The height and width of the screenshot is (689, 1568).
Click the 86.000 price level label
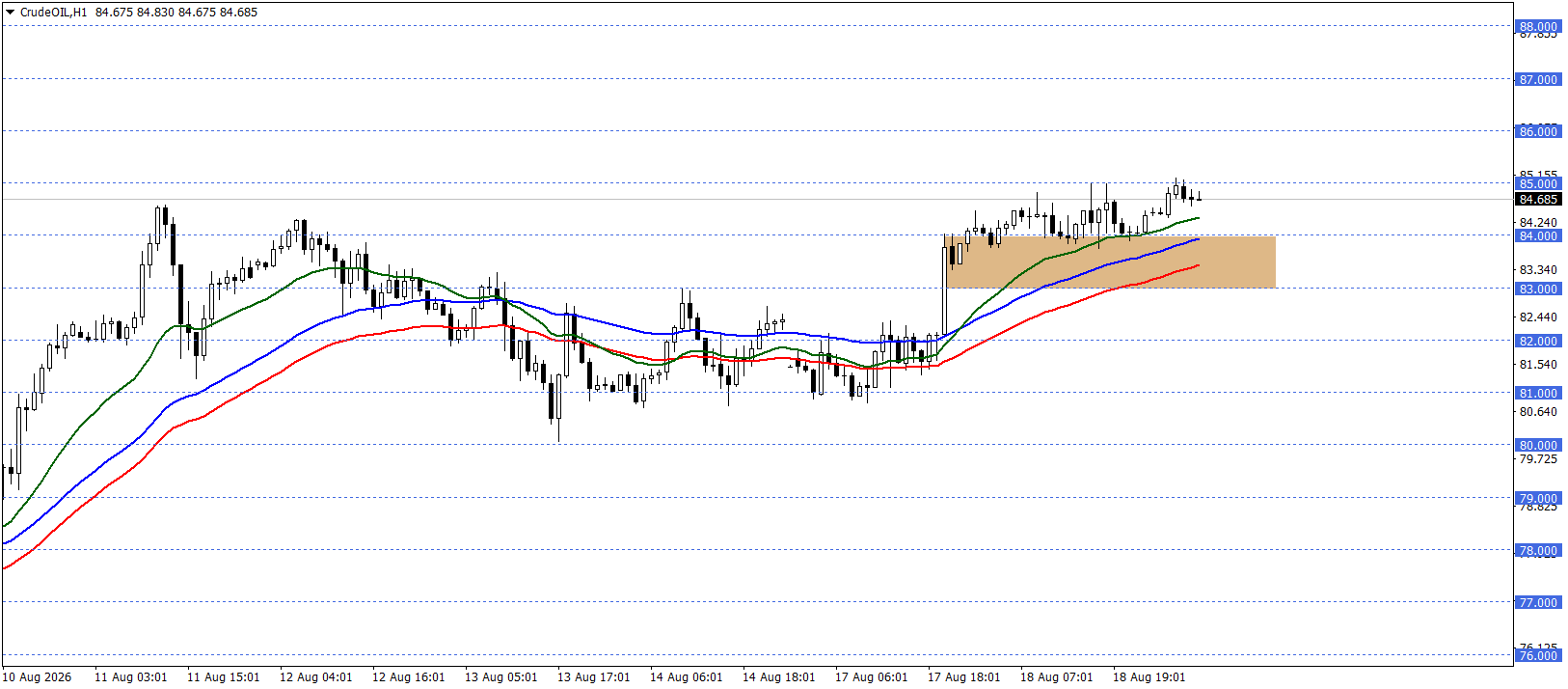1538,131
